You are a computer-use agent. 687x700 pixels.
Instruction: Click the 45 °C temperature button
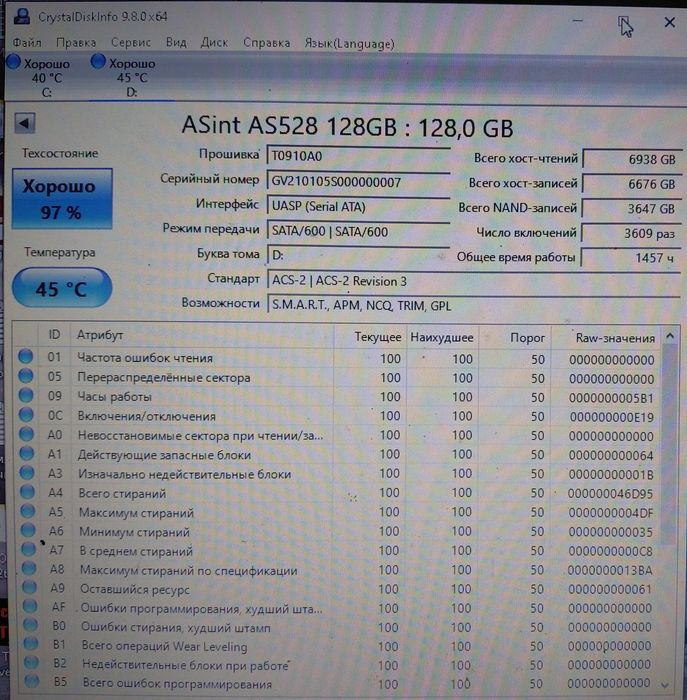coord(62,288)
